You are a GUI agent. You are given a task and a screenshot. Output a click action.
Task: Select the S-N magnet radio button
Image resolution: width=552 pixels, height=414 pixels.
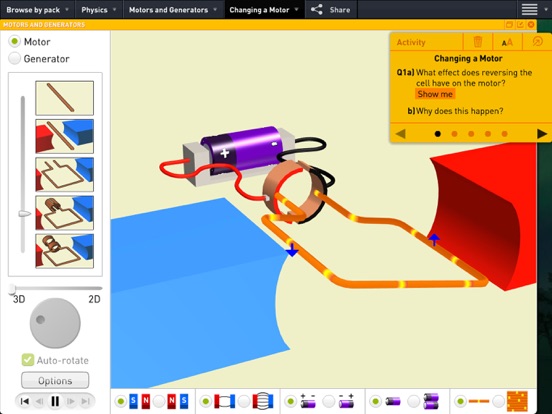[x=121, y=401]
